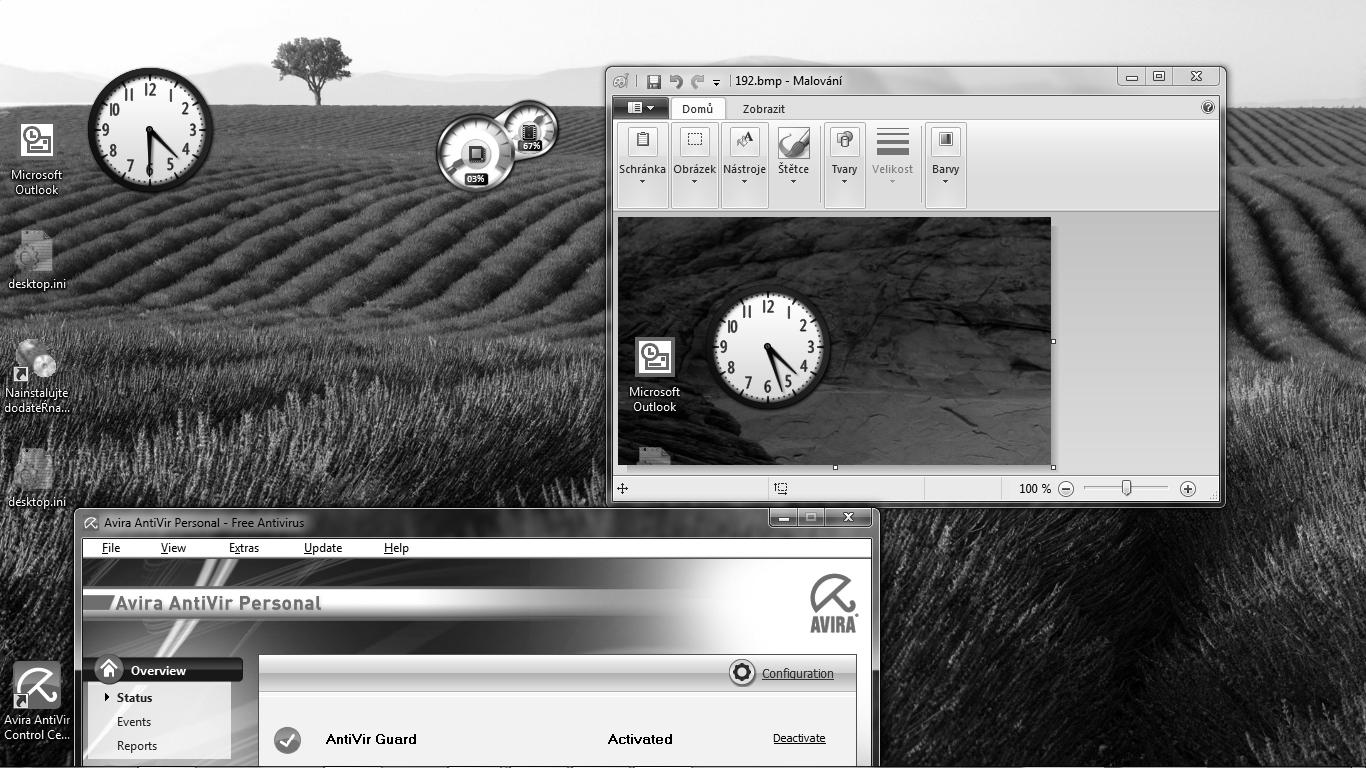Image resolution: width=1366 pixels, height=768 pixels.
Task: Open Malování help with the question mark icon
Action: click(x=1208, y=107)
